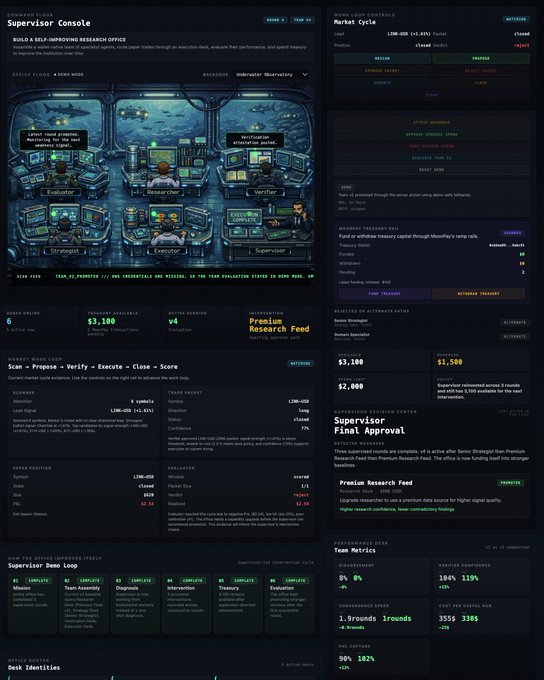Image resolution: width=544 pixels, height=680 pixels.
Task: Open step 02 Team Assembly card
Action: (84, 604)
